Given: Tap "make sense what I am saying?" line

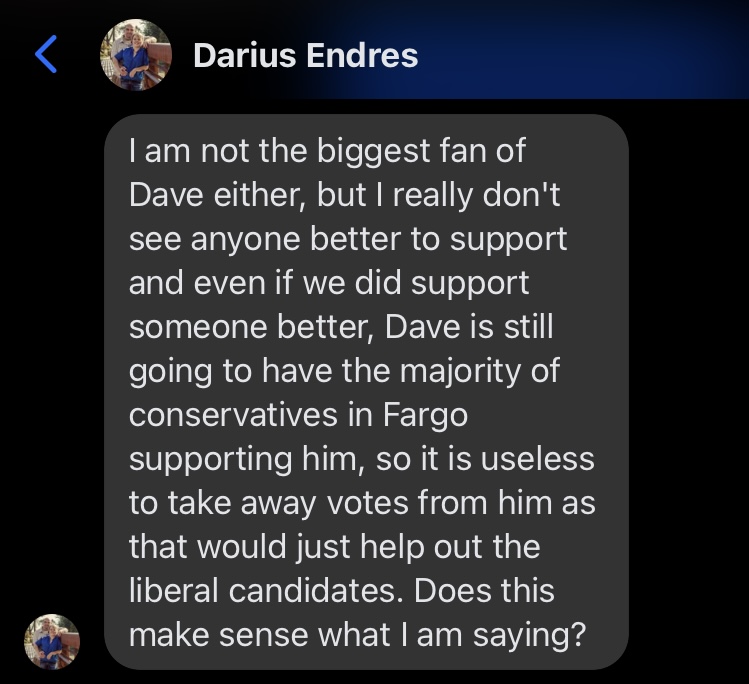Looking at the screenshot, I should point(357,635).
